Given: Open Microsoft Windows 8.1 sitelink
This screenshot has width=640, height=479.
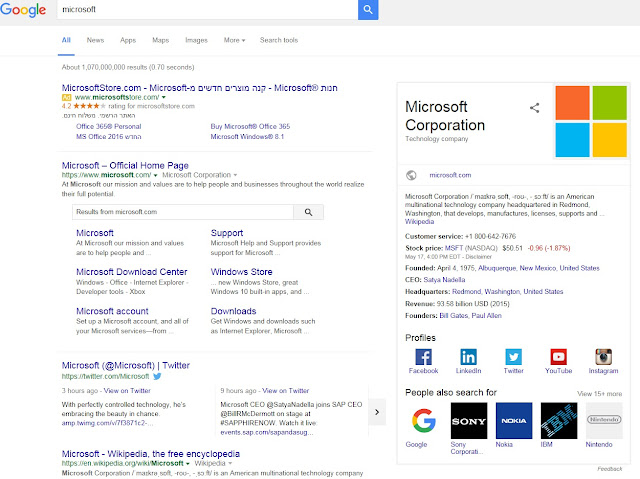Looking at the screenshot, I should pos(247,137).
